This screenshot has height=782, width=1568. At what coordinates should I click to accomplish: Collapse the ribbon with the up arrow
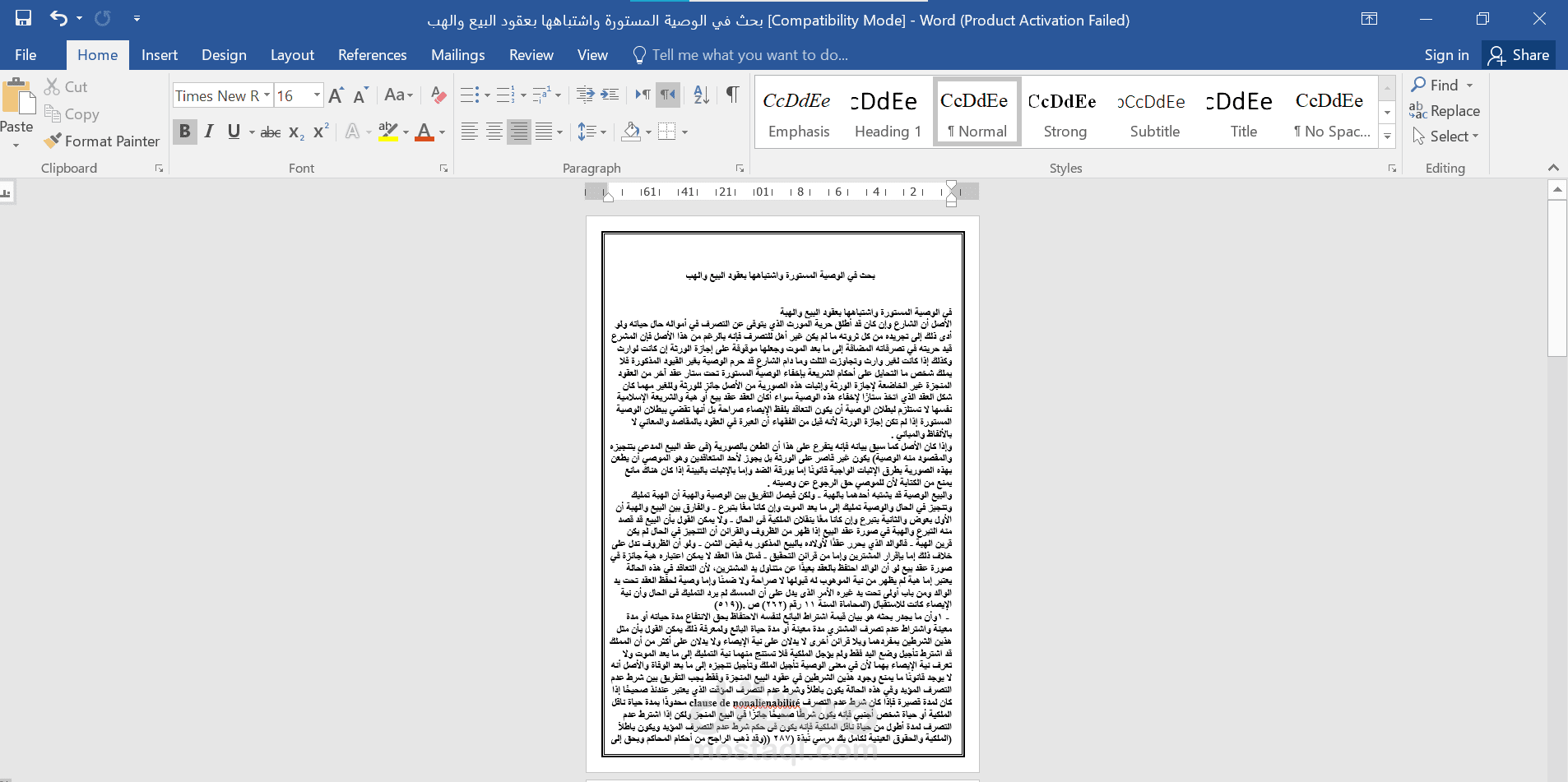[1554, 168]
